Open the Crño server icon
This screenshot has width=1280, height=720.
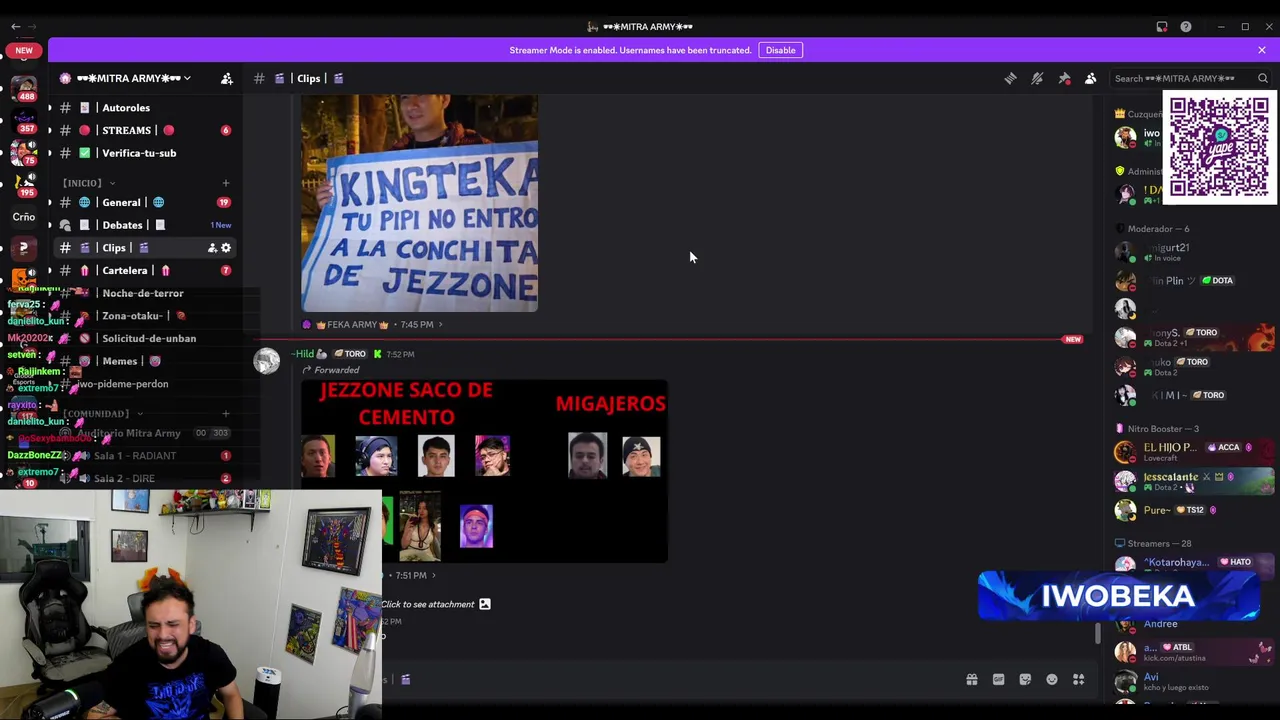pos(24,217)
